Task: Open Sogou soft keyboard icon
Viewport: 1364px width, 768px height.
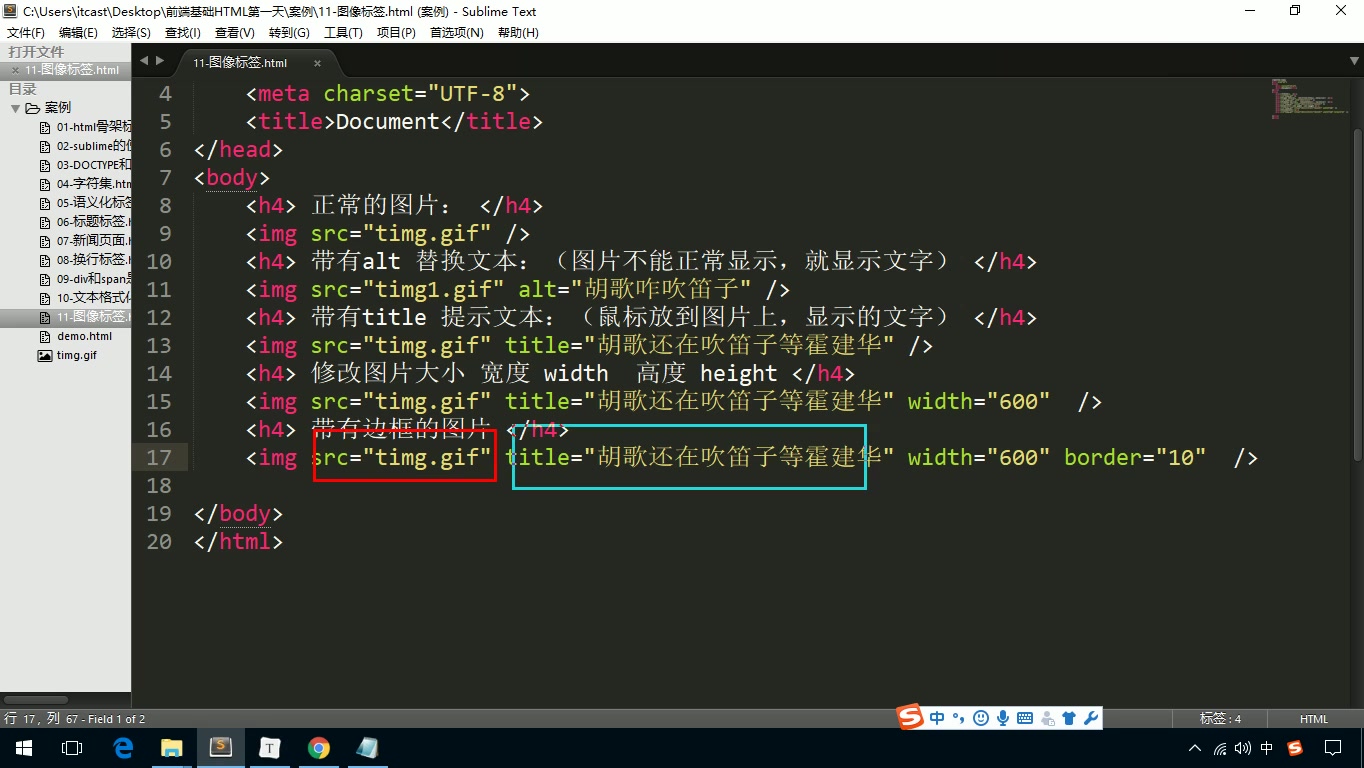Action: coord(1025,718)
